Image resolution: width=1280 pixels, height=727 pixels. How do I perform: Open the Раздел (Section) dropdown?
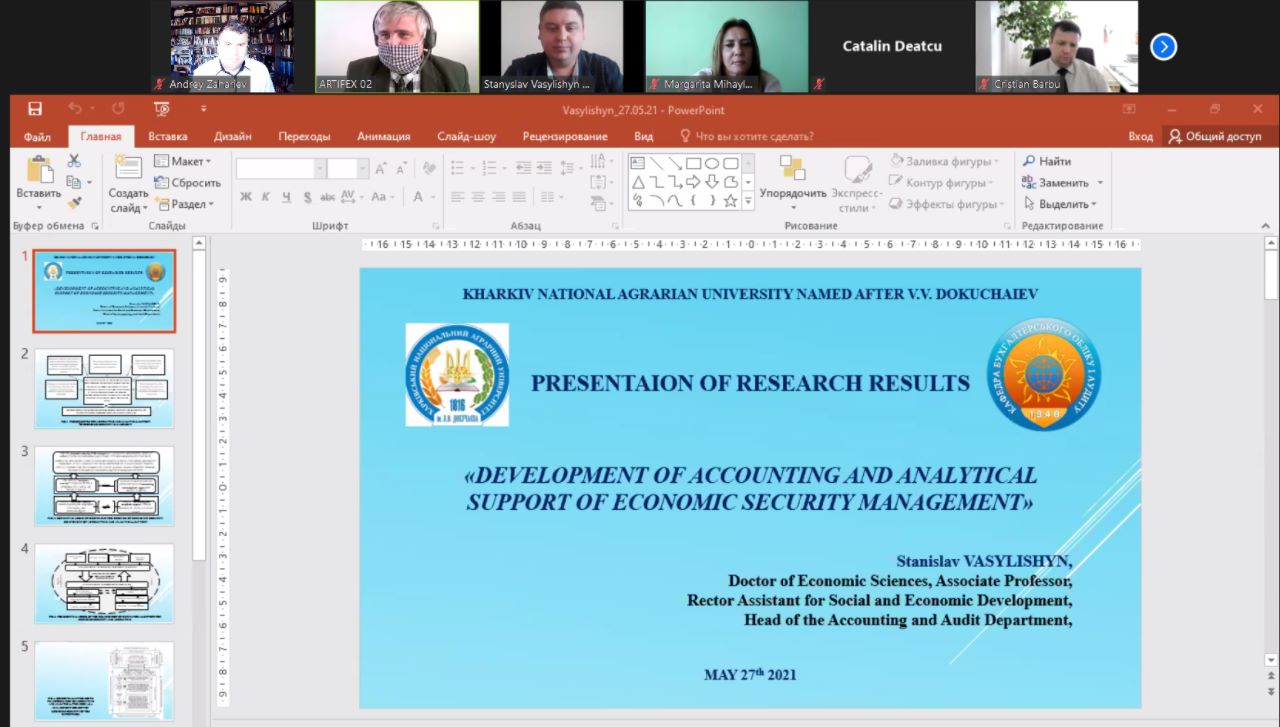[185, 204]
